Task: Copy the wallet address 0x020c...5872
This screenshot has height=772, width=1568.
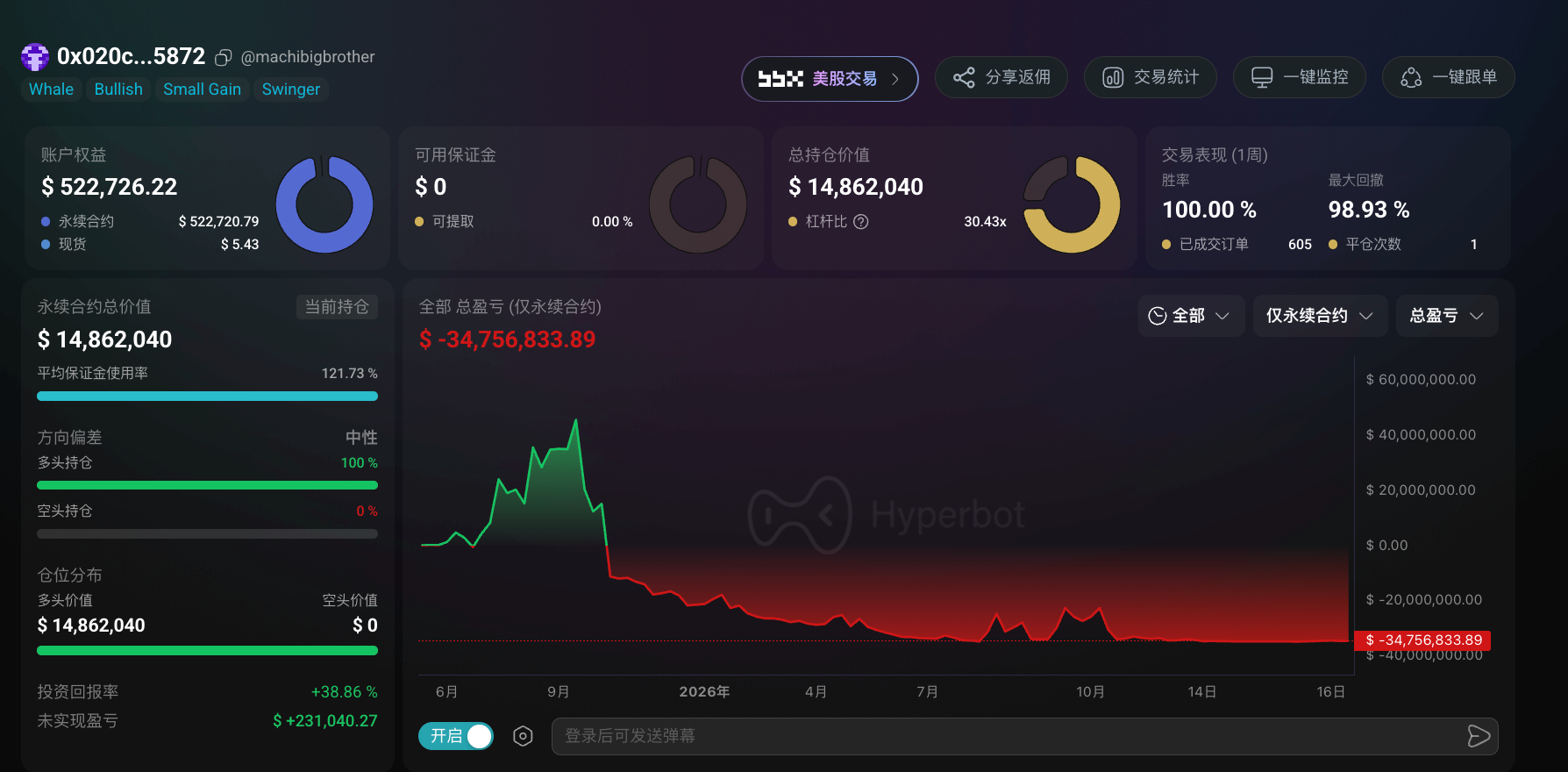Action: 224,57
